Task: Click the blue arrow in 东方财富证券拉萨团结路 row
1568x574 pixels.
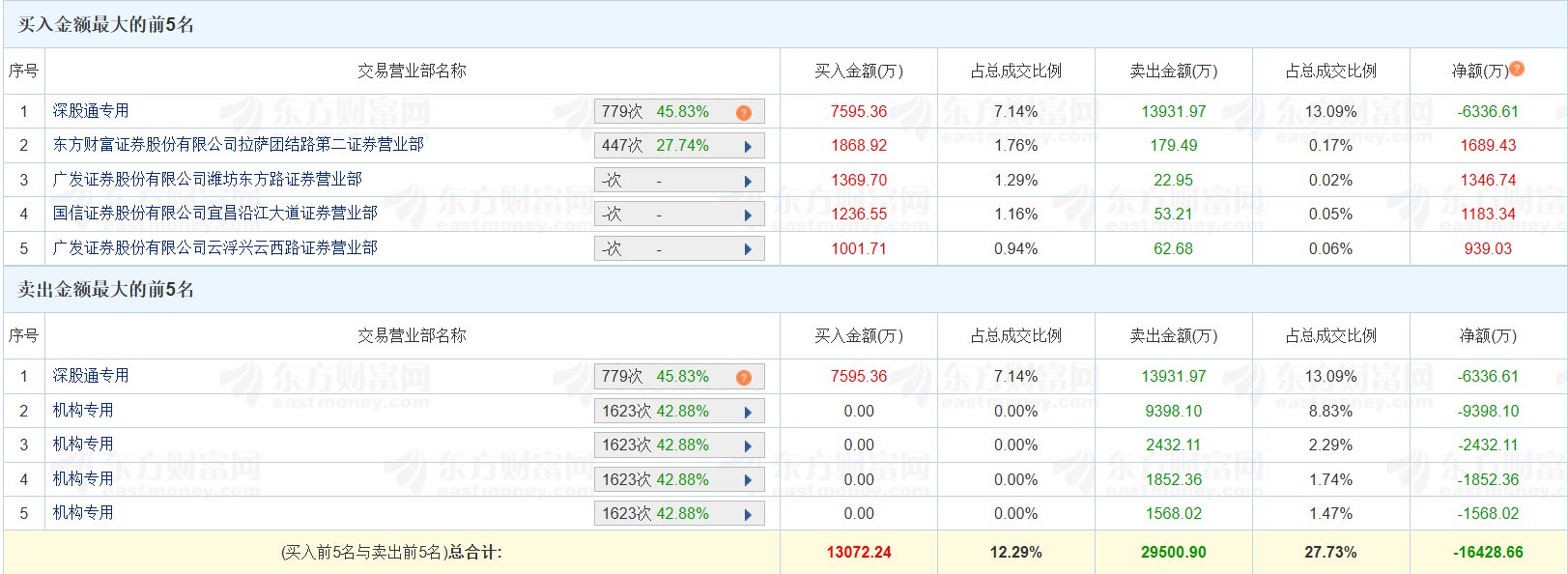Action: tap(748, 147)
